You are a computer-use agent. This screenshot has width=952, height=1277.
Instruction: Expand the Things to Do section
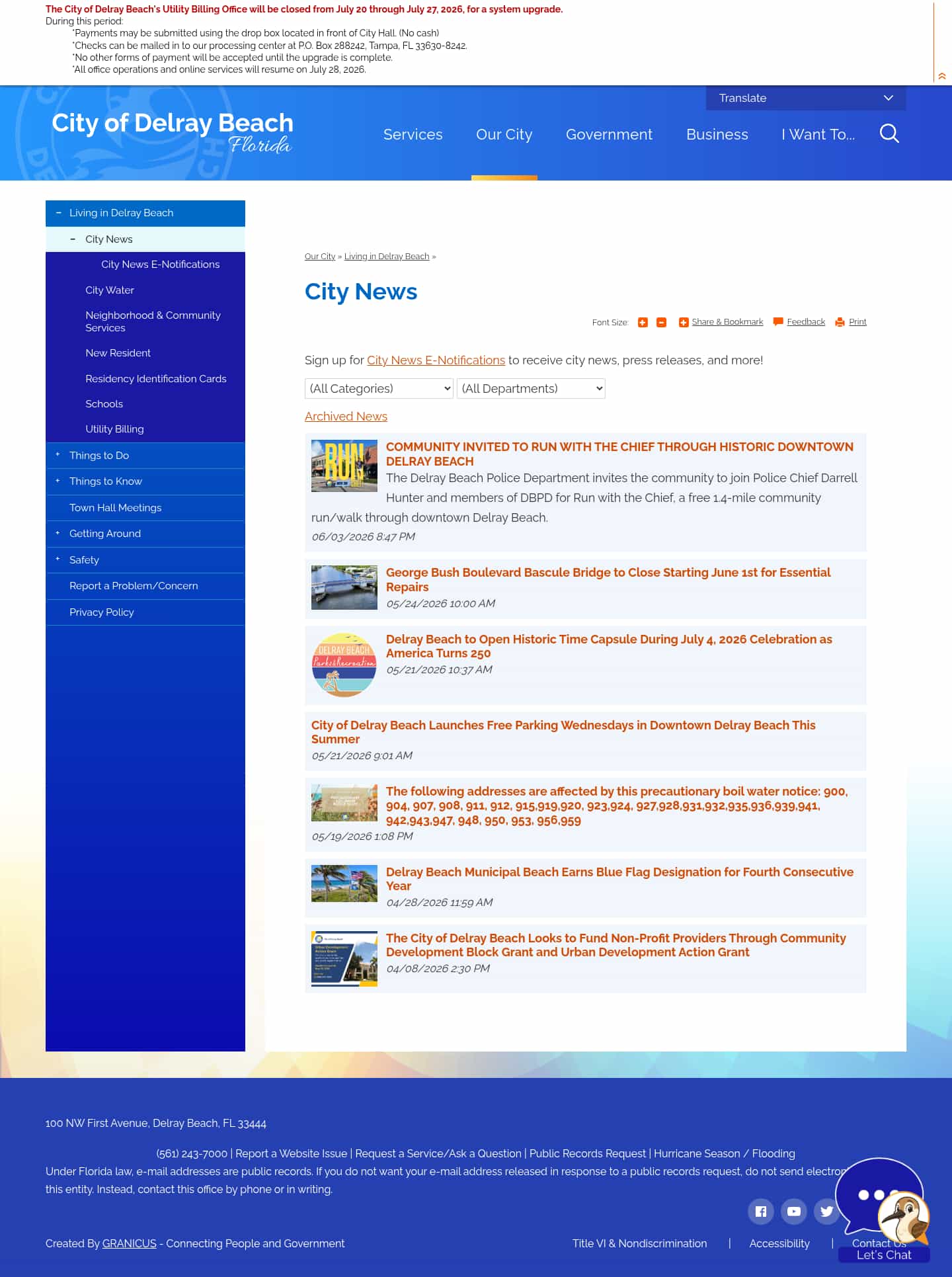(x=58, y=454)
